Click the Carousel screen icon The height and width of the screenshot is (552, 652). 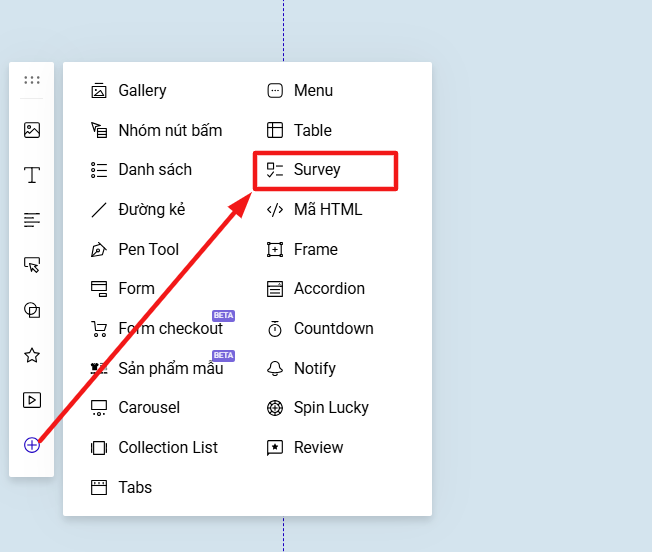[x=99, y=408]
